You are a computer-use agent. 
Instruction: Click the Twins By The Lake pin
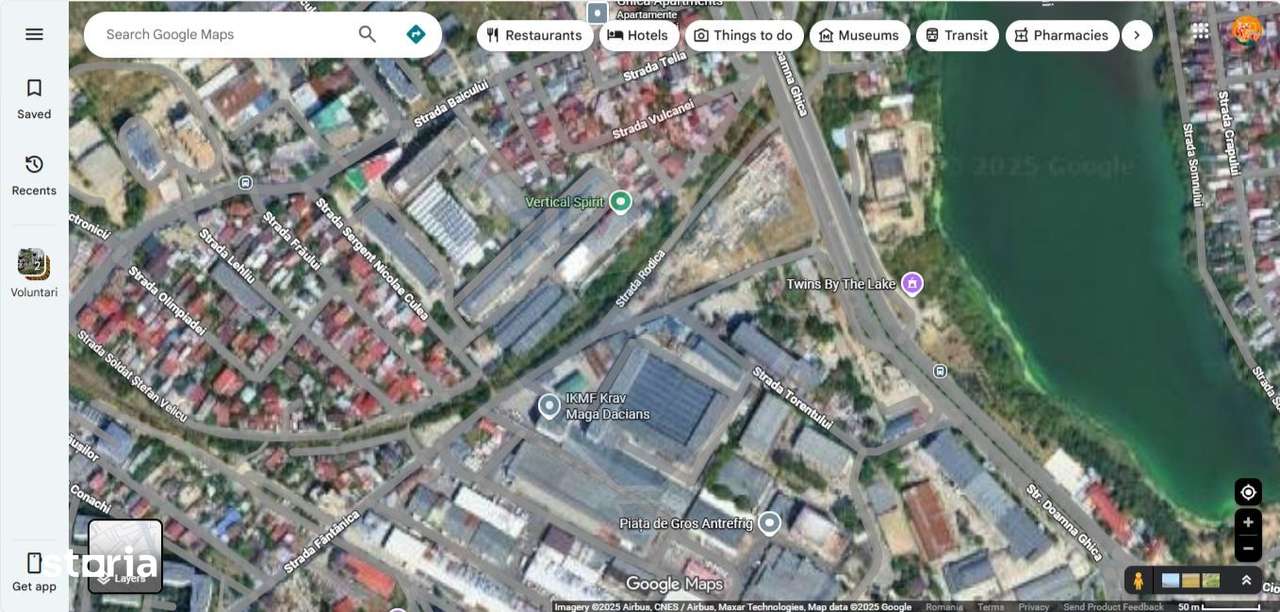click(912, 284)
